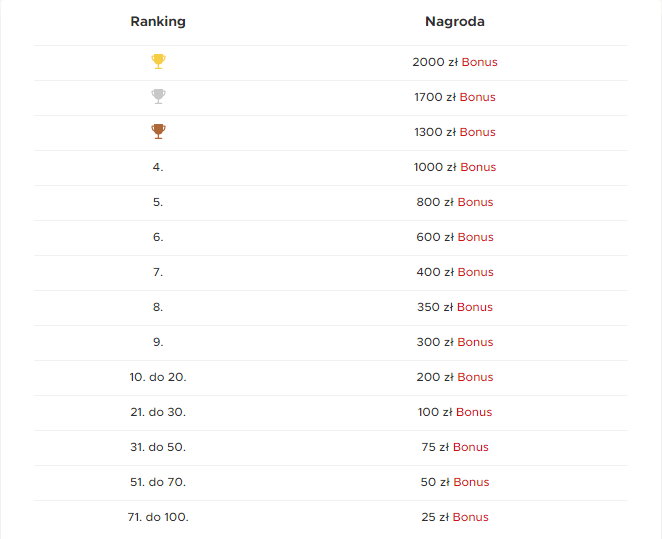Open Bonus link for 50 zł prize
662x539 pixels.
pyautogui.click(x=471, y=482)
